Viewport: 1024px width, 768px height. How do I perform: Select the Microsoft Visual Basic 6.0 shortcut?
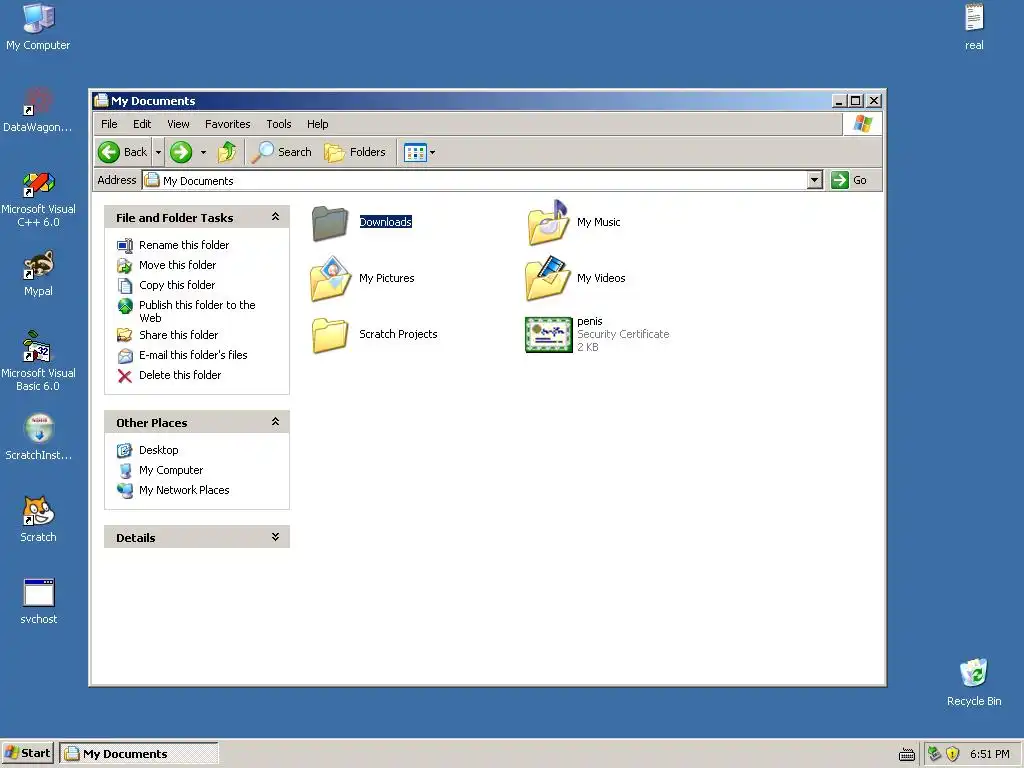coord(38,347)
